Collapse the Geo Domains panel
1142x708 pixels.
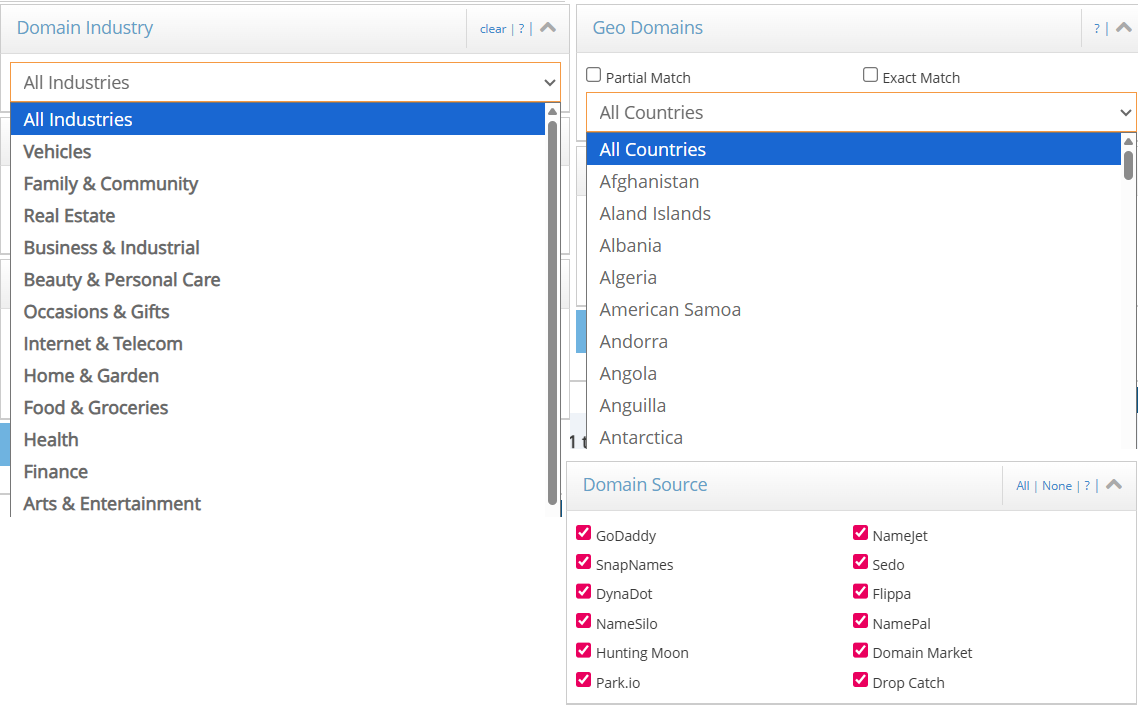coord(1122,28)
